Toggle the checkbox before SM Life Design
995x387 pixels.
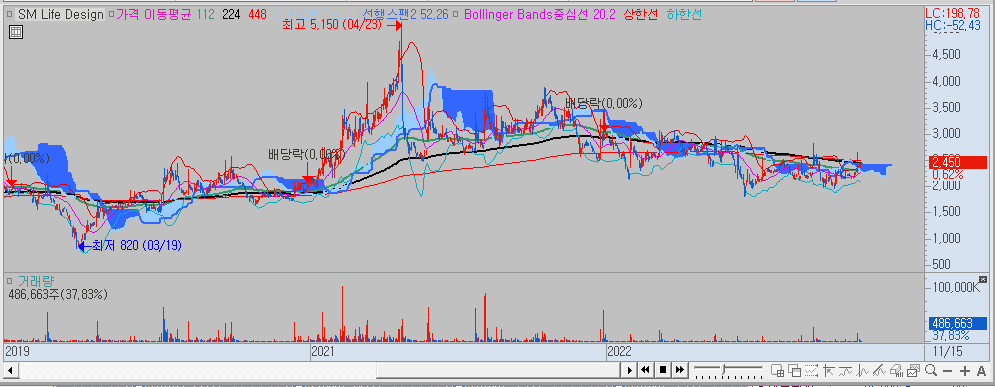pyautogui.click(x=10, y=14)
